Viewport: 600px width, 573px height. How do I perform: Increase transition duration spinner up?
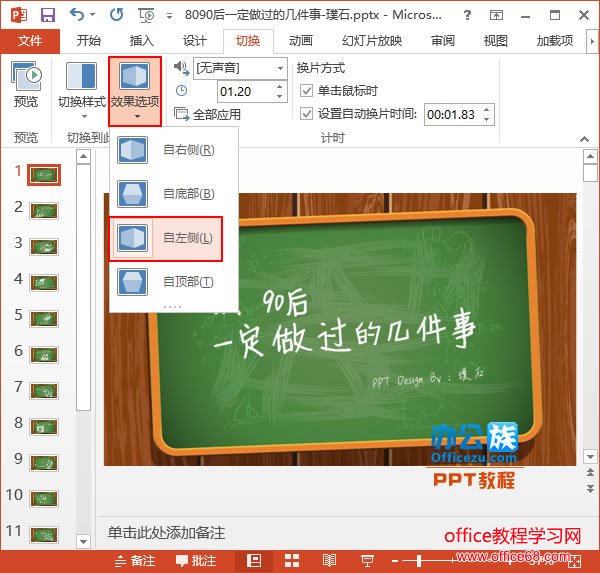(x=280, y=87)
